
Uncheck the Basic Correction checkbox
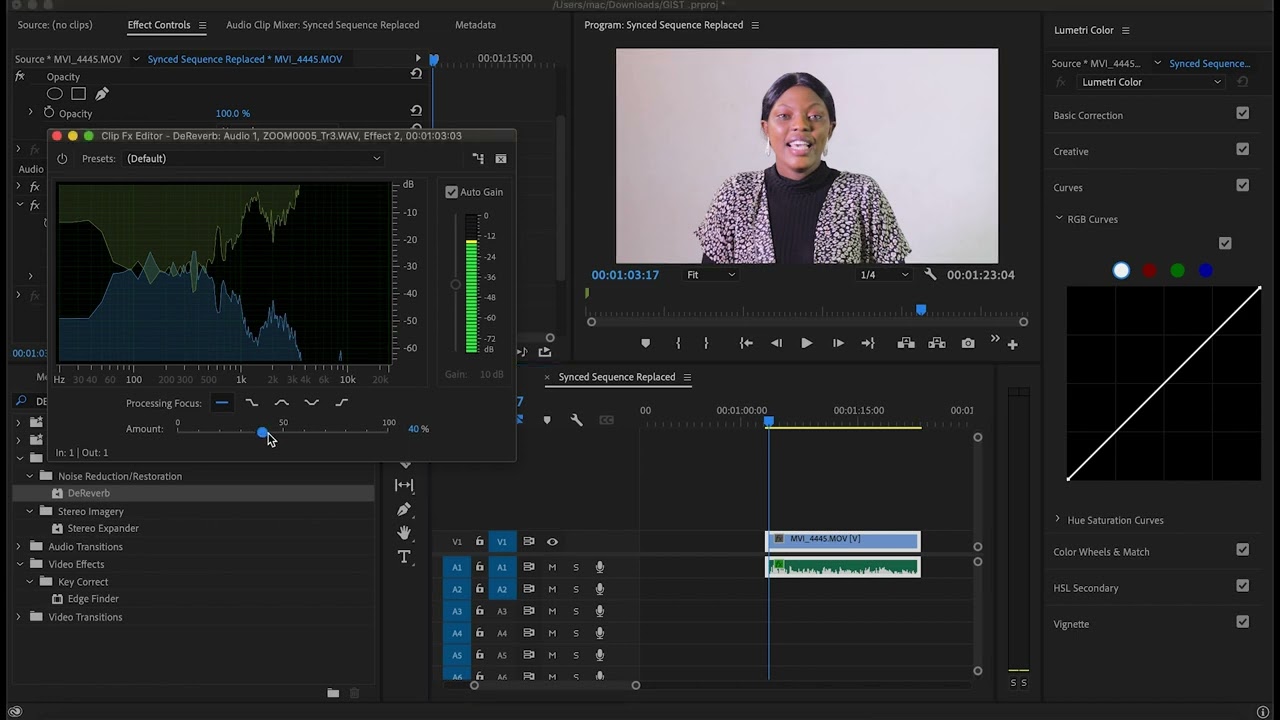coord(1242,114)
